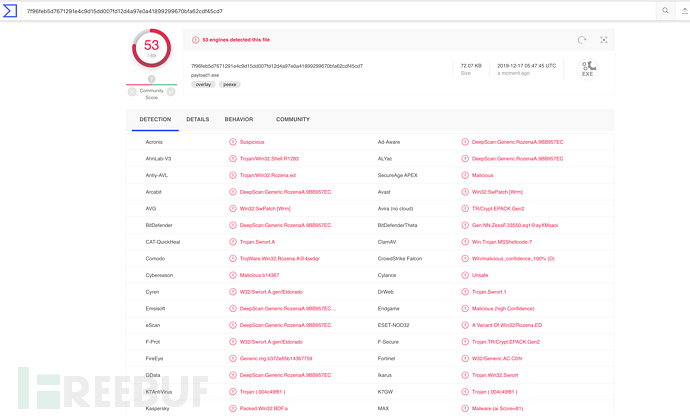The image size is (690, 416).
Task: Click the upload arrow icon
Action: pos(685,11)
